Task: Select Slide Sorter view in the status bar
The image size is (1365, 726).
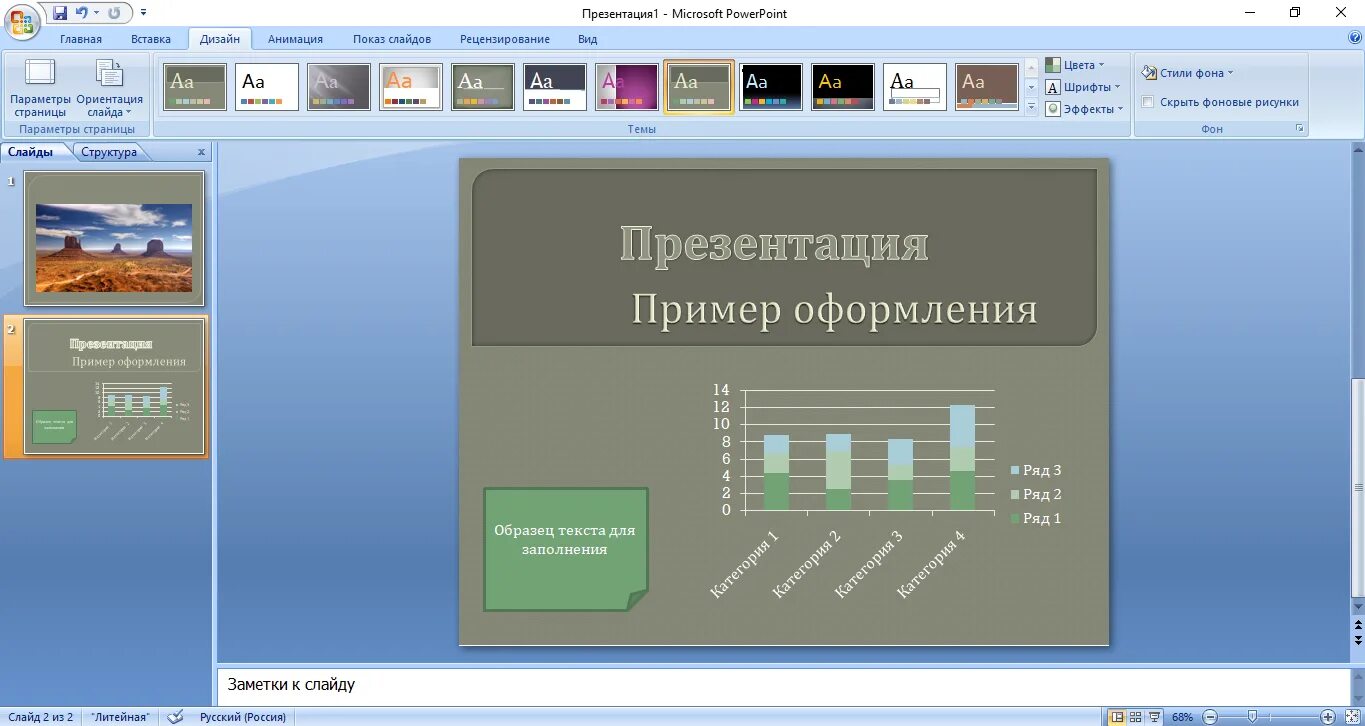Action: pos(1135,716)
